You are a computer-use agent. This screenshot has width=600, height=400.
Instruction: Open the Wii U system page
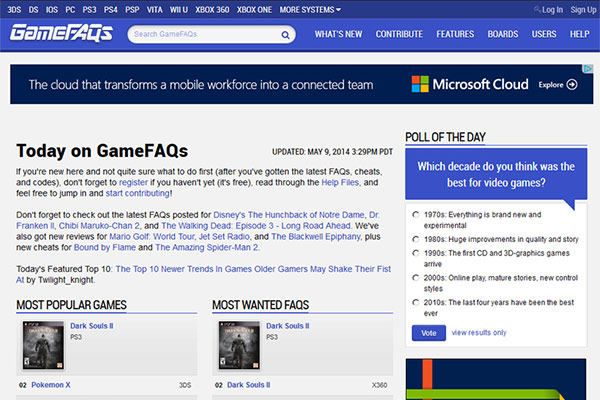(179, 10)
